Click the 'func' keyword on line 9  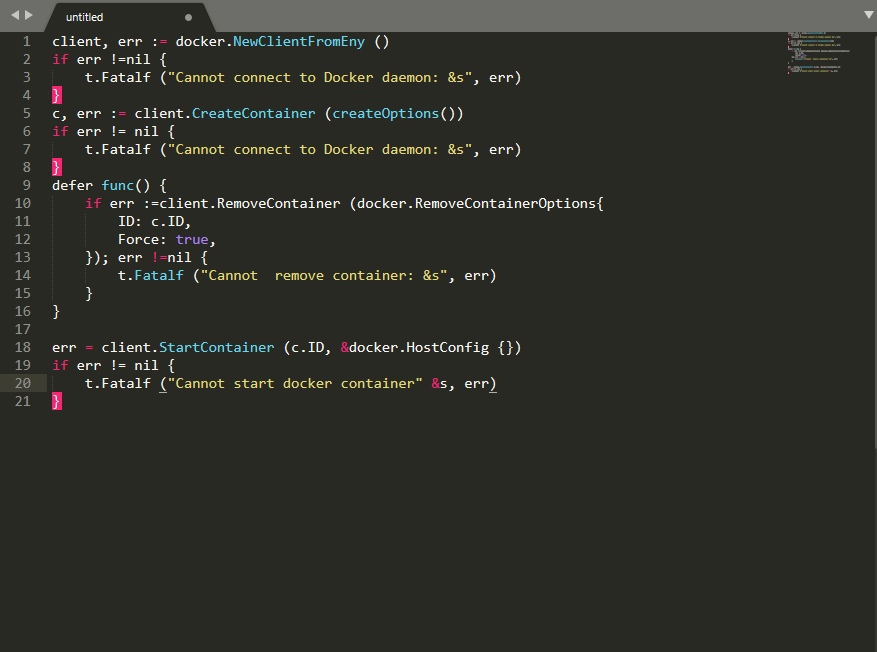(x=117, y=185)
